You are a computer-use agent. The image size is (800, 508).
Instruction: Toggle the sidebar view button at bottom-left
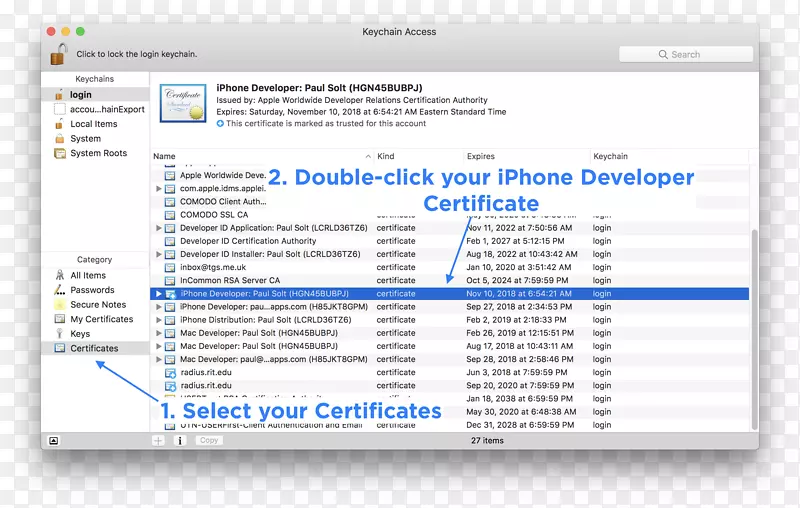53,440
